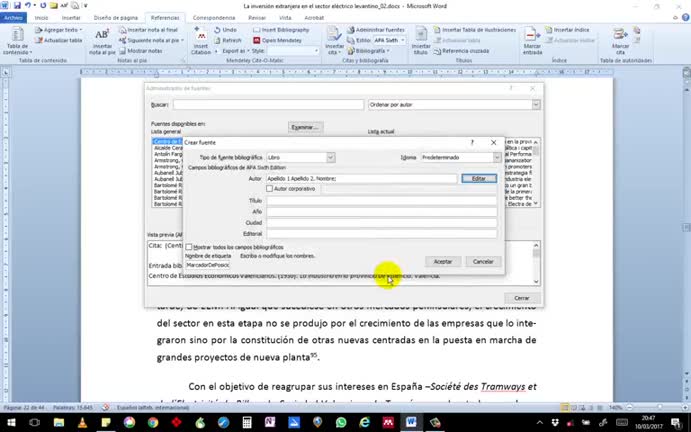The image size is (691, 432).
Task: Click the Lista actual vertical scrollbar
Action: [x=536, y=172]
